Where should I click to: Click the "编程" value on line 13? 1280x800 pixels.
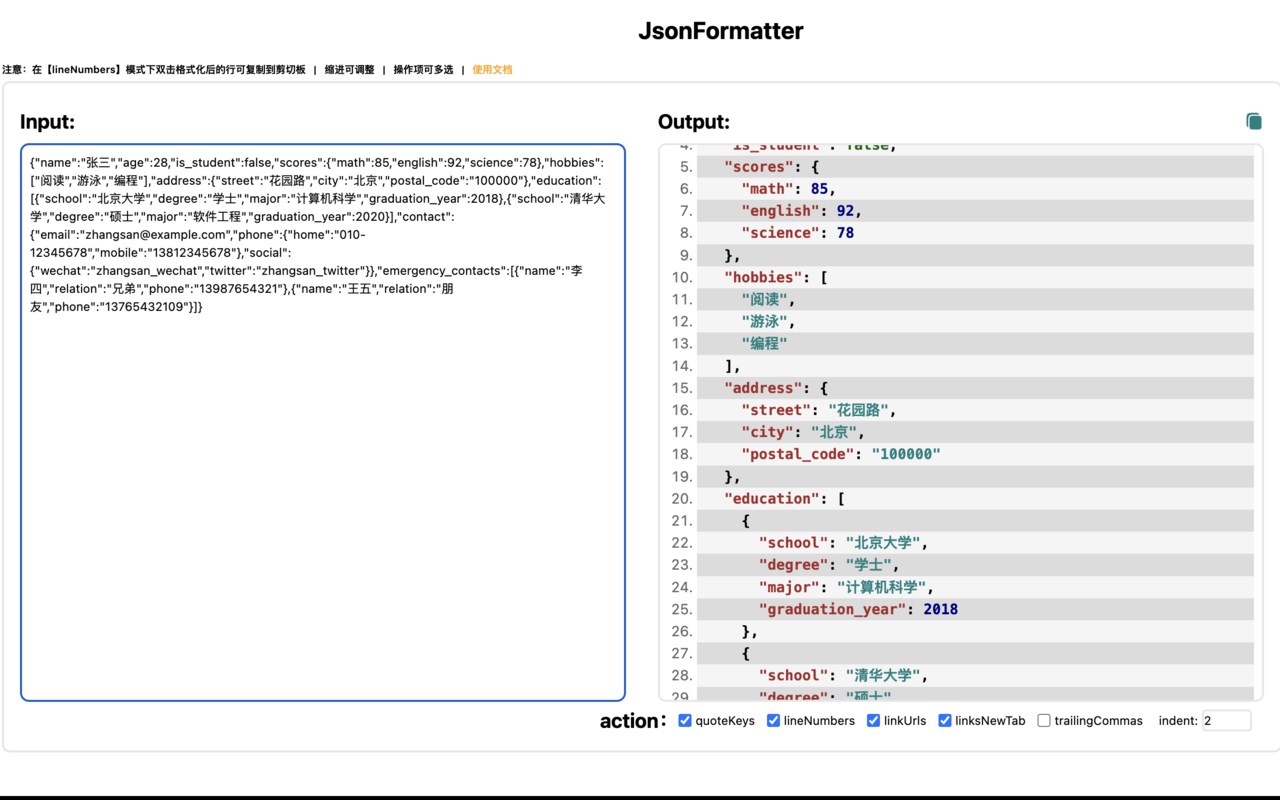764,343
